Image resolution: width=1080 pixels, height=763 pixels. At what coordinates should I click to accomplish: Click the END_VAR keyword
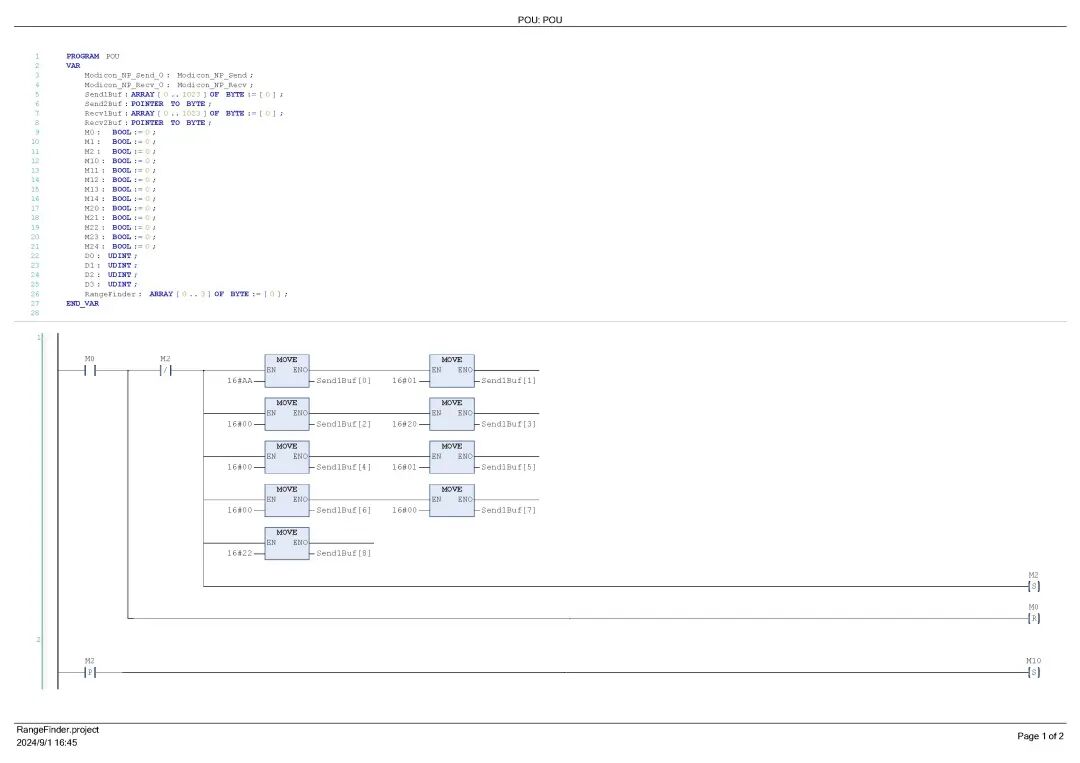click(x=83, y=304)
